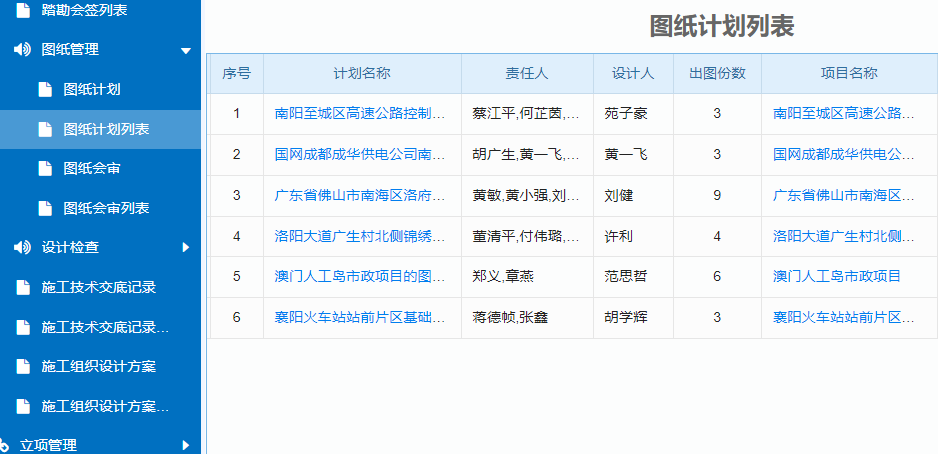Expand the 设计检查 submenu arrow
938x454 pixels.
coord(185,247)
